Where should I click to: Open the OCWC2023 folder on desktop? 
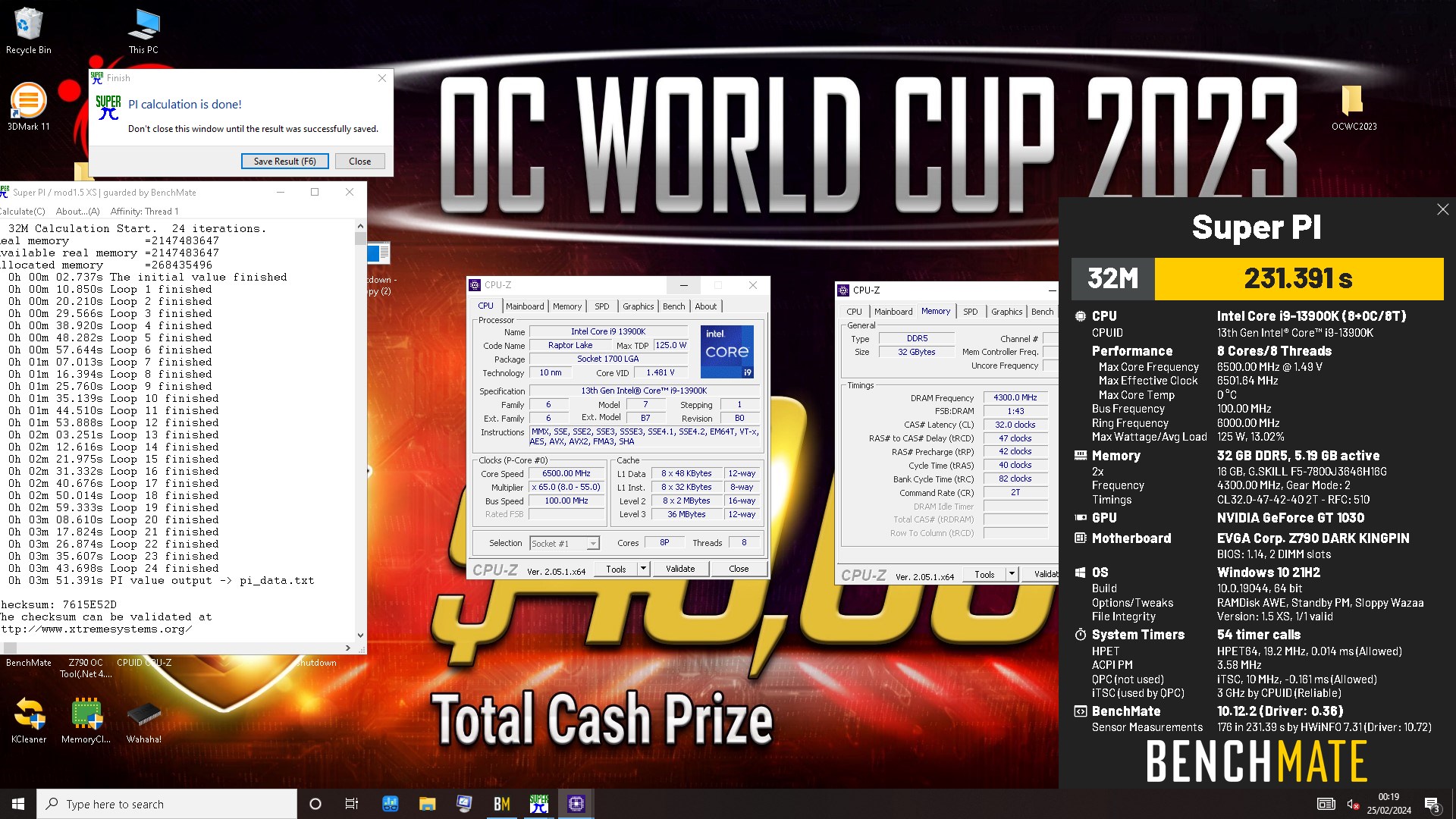(x=1354, y=107)
